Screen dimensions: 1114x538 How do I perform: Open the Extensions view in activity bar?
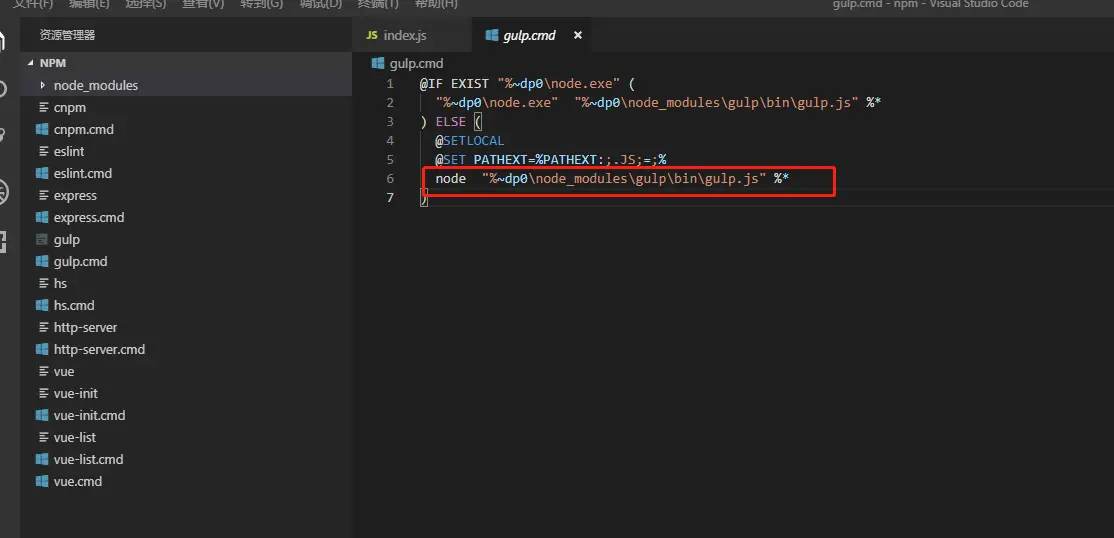coord(4,242)
